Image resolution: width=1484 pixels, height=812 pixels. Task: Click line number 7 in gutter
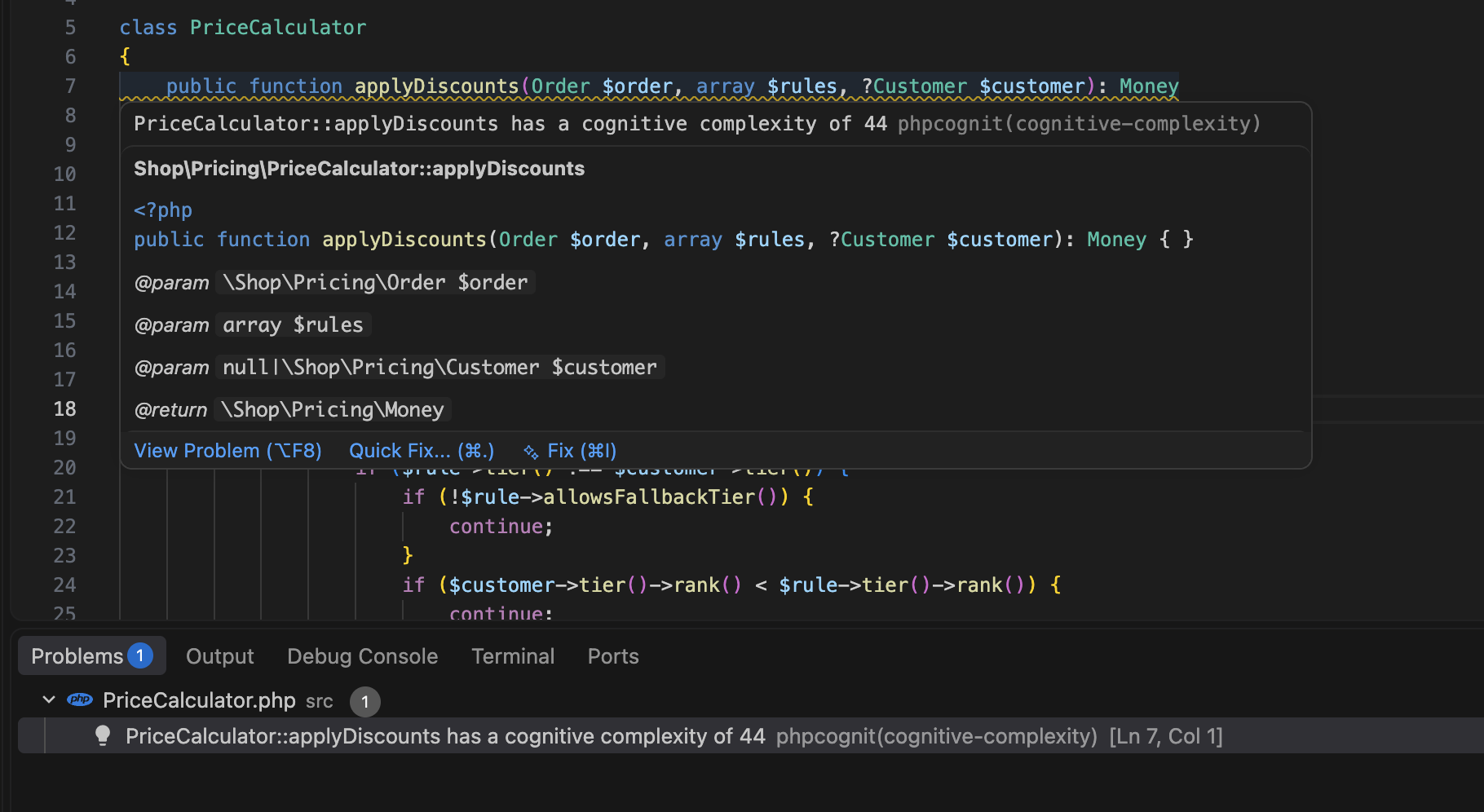click(x=70, y=86)
